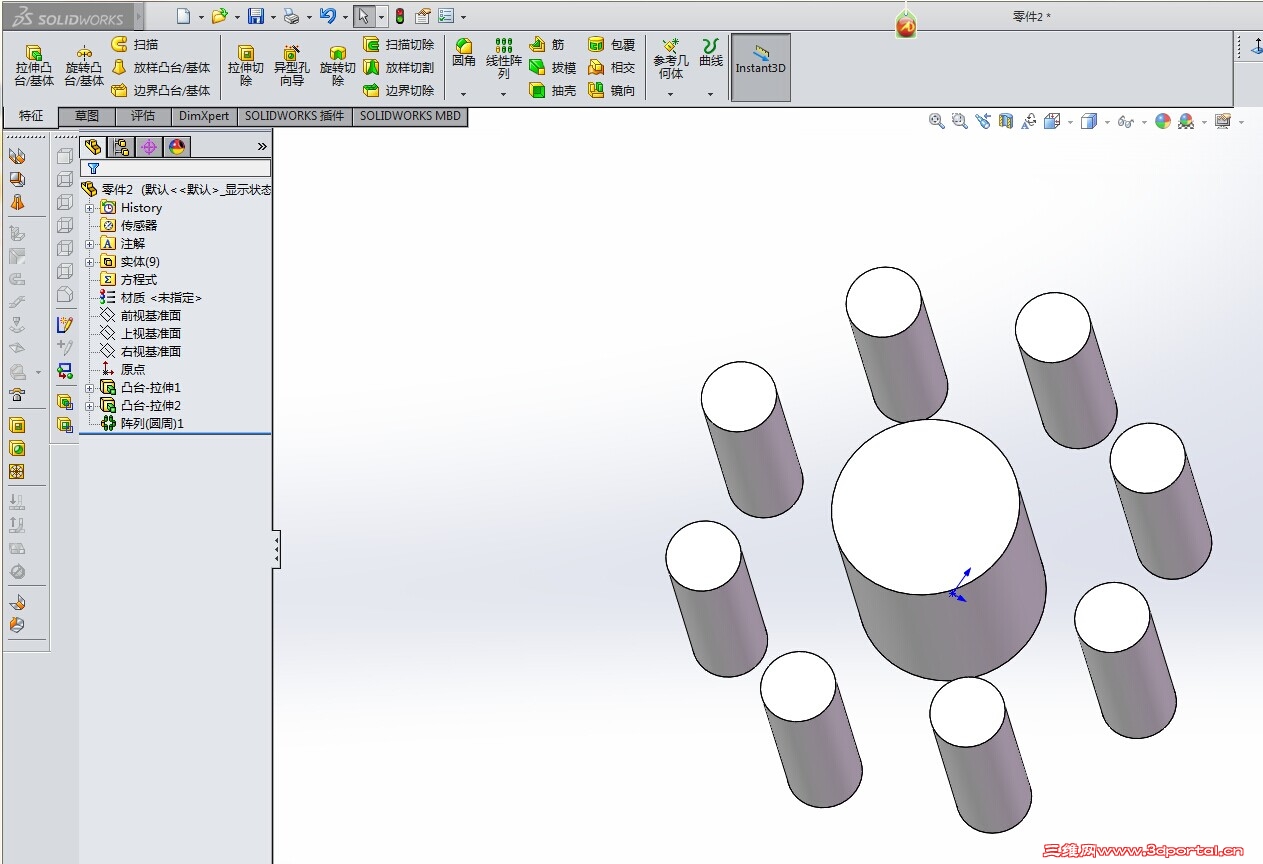Select the 拔模 draft feature
The image size is (1263, 864).
coord(553,67)
